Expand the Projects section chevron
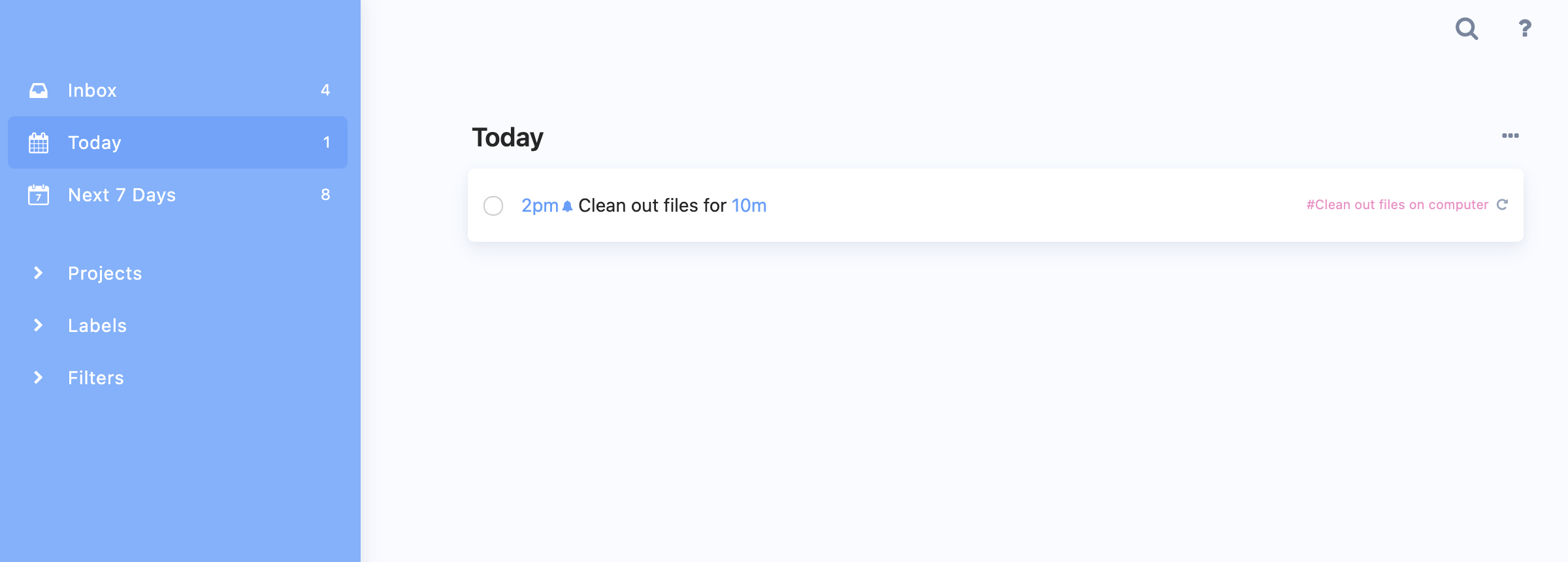1568x562 pixels. pos(39,273)
